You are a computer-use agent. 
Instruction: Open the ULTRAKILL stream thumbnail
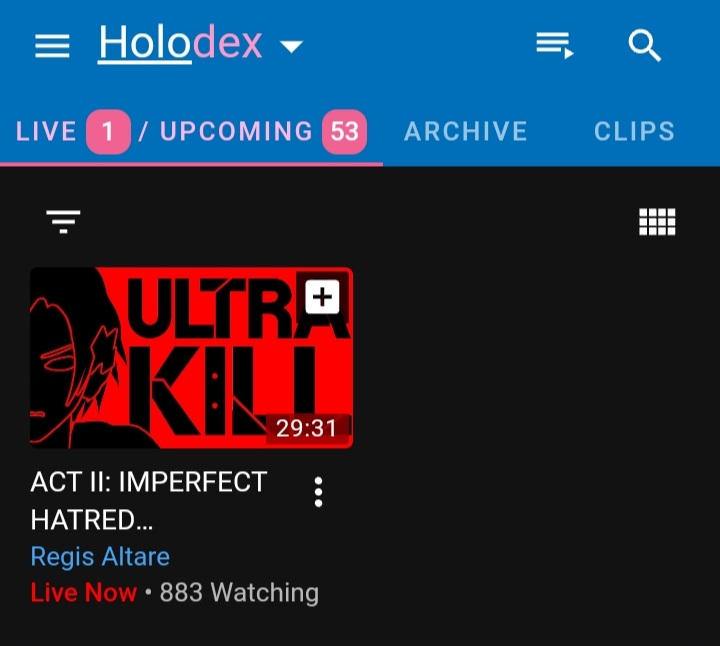191,358
